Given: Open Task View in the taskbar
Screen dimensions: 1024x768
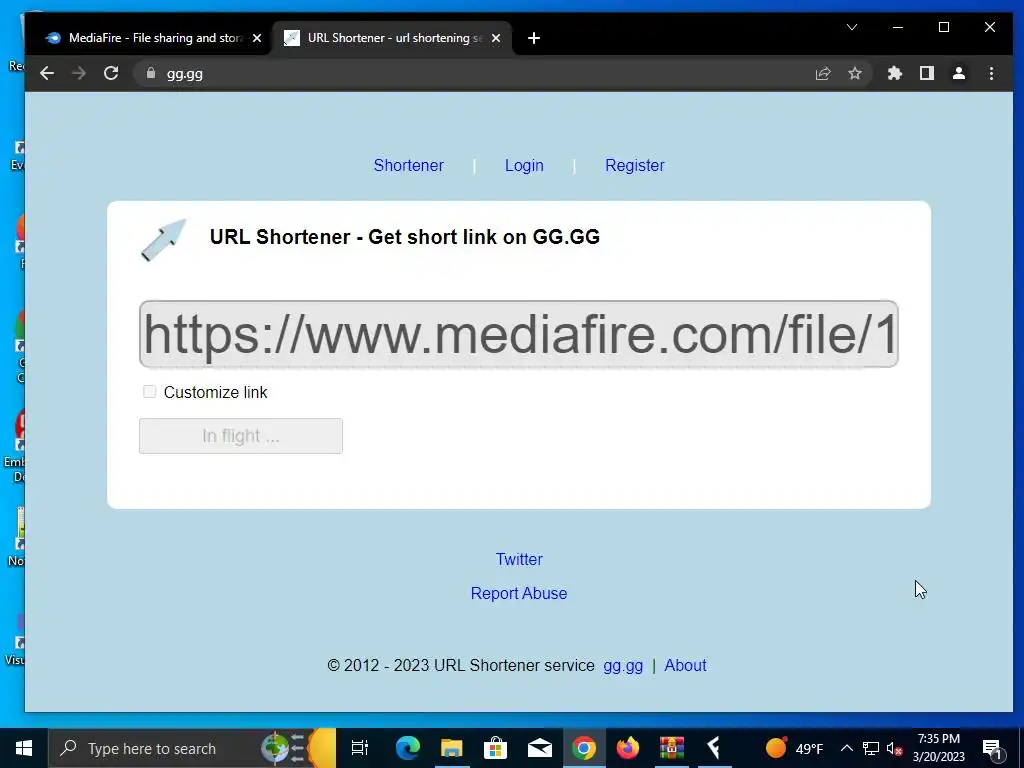Looking at the screenshot, I should coord(360,748).
